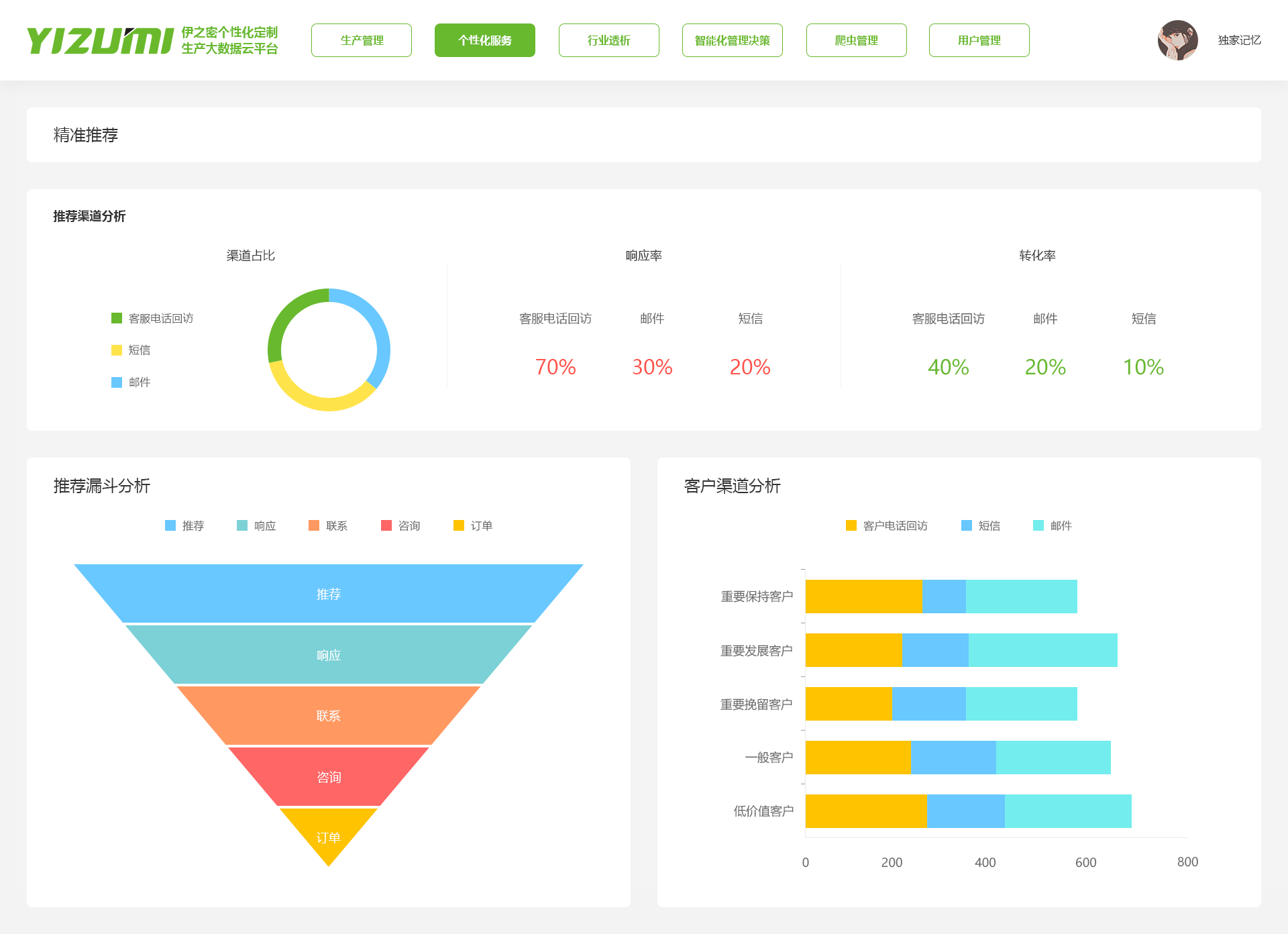Click blue bar segment for 重要挽留客户
Screen dimensions: 1288x934
(929, 704)
